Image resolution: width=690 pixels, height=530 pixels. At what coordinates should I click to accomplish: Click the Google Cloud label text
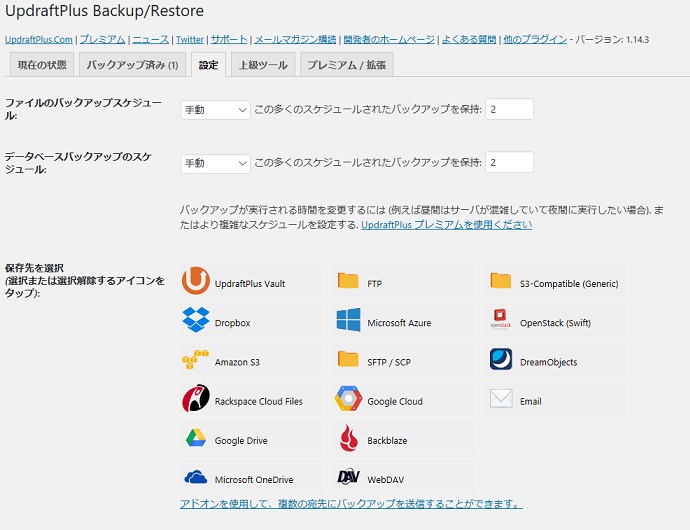[x=395, y=401]
